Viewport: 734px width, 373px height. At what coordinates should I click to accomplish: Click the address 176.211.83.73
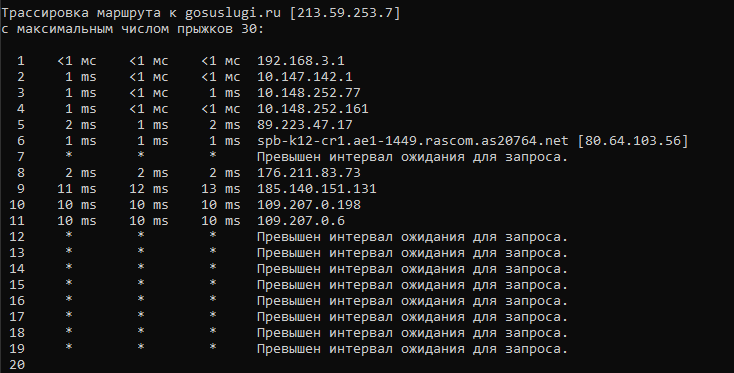coord(308,173)
